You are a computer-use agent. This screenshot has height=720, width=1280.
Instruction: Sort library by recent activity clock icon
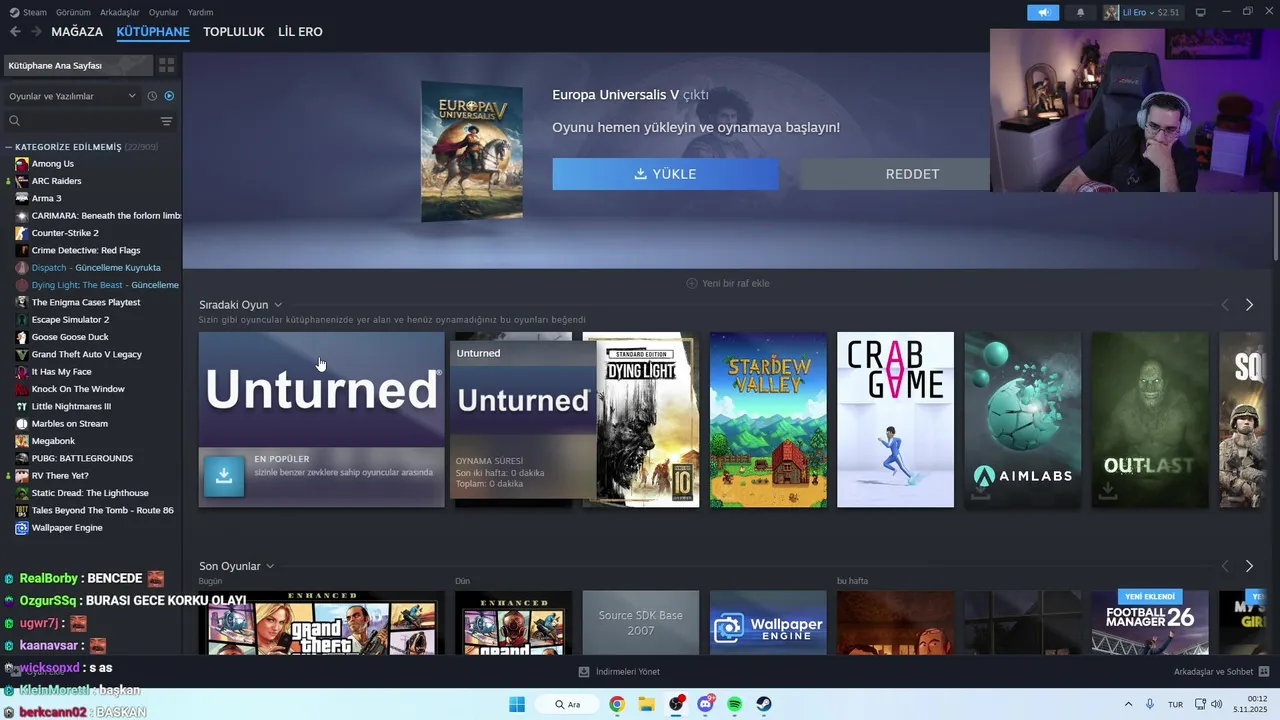point(152,96)
